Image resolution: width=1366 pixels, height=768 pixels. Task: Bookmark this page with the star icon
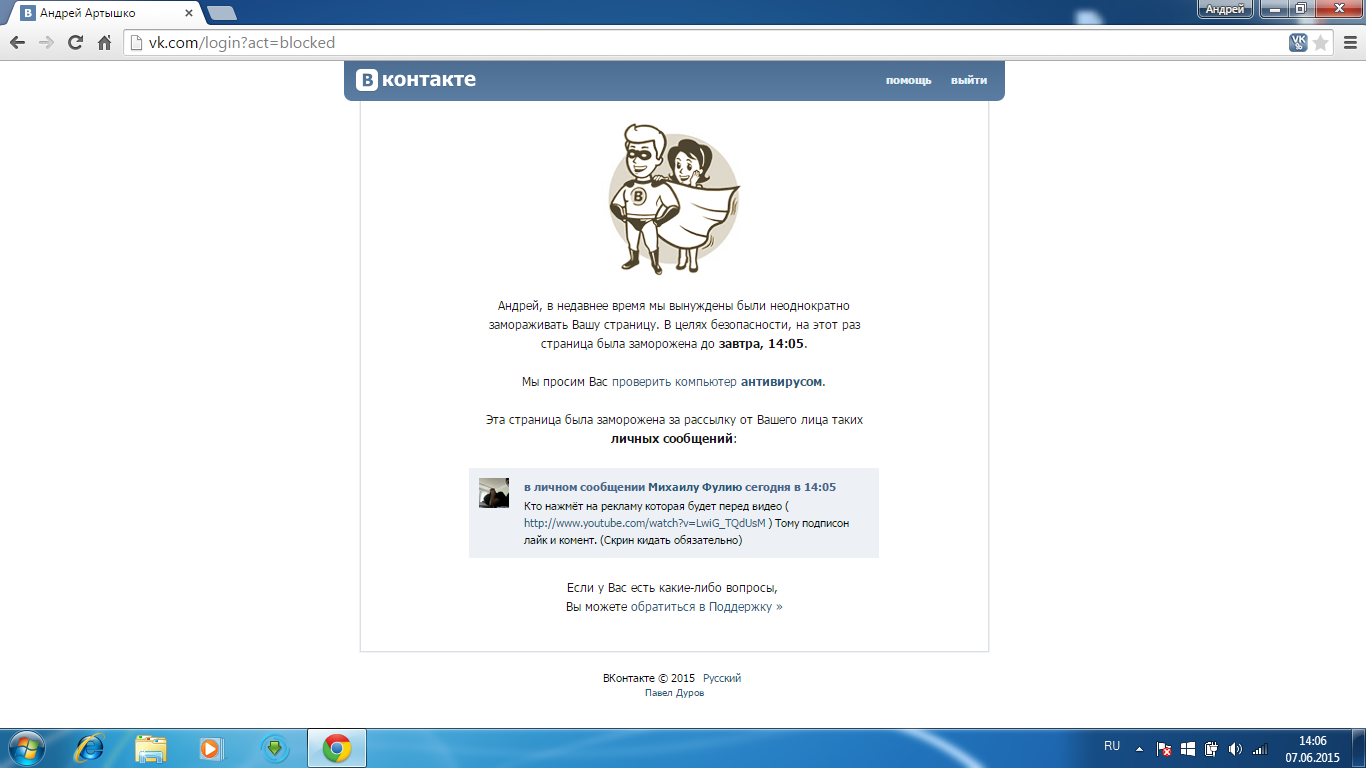(1321, 43)
